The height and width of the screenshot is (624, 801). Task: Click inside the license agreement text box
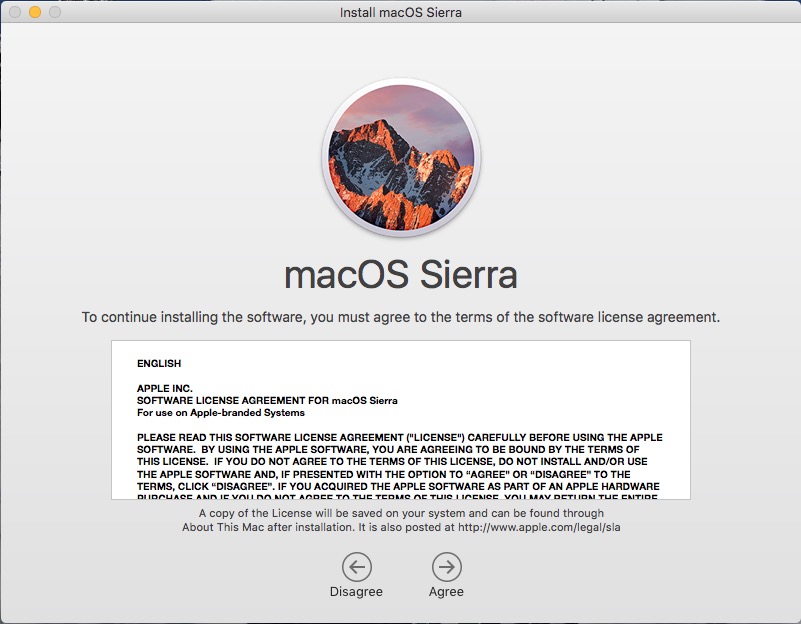pos(400,420)
